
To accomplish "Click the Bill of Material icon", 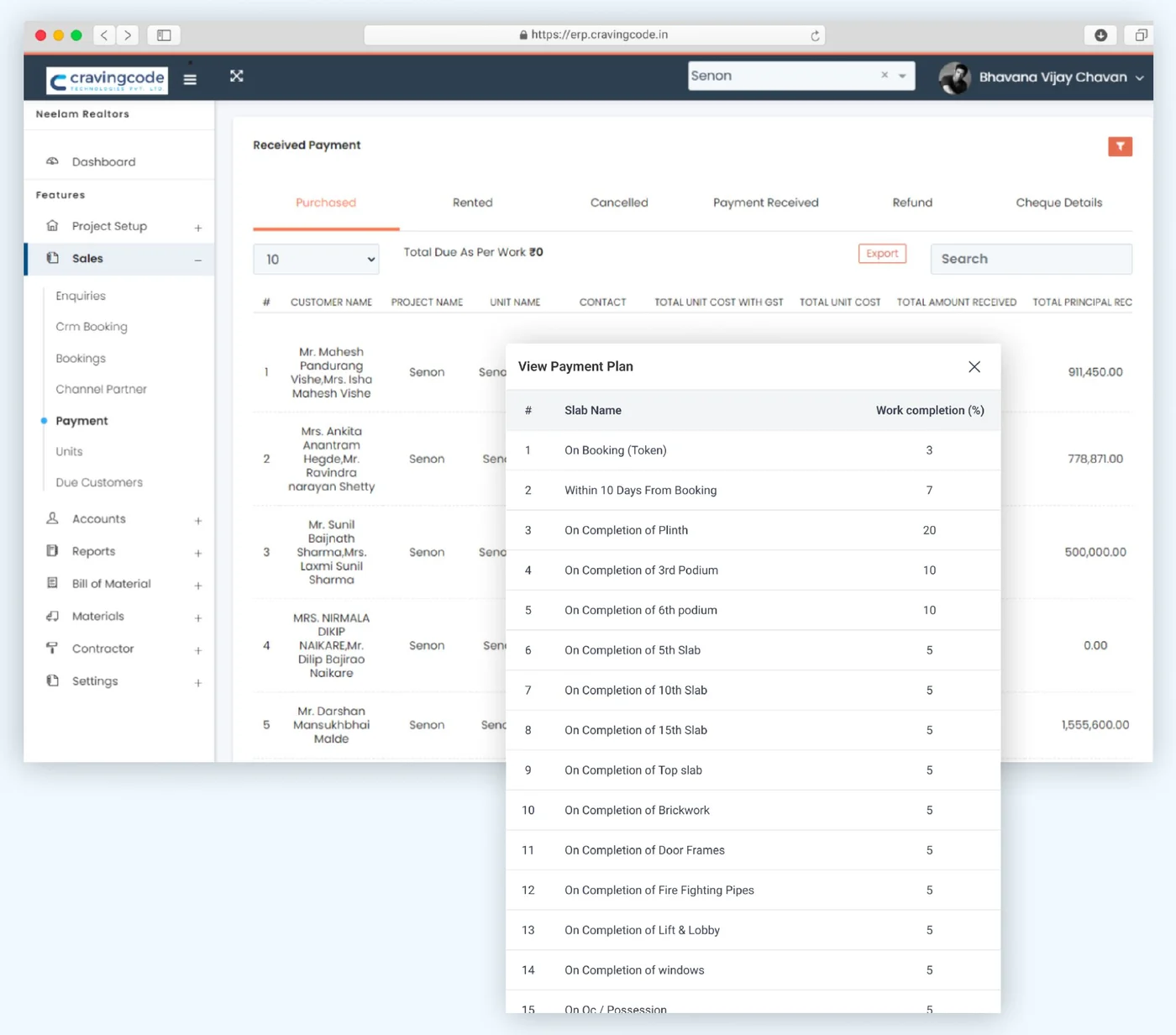I will coord(52,583).
